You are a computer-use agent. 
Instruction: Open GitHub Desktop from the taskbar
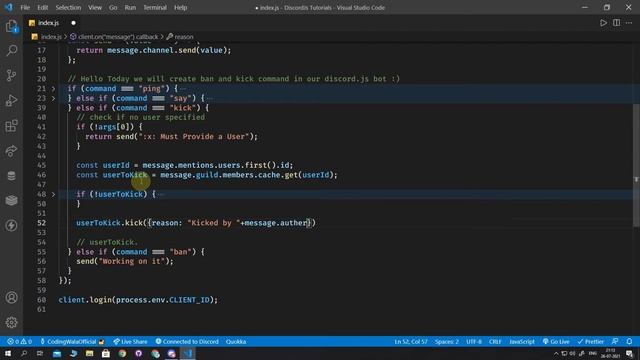tap(139, 353)
